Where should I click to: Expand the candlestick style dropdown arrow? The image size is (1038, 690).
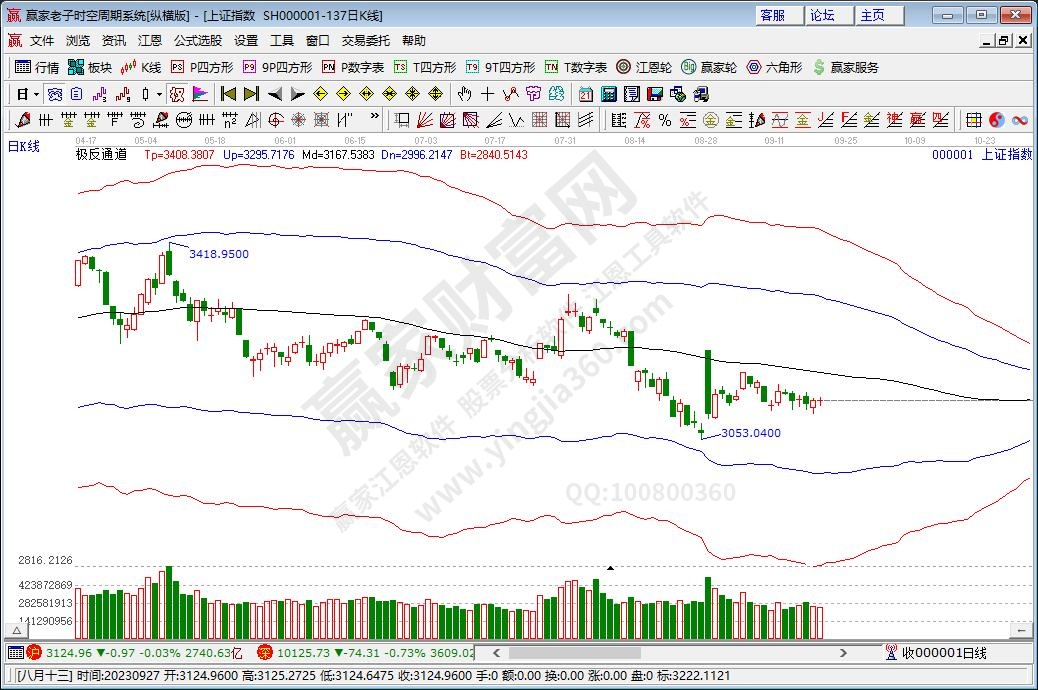point(160,94)
